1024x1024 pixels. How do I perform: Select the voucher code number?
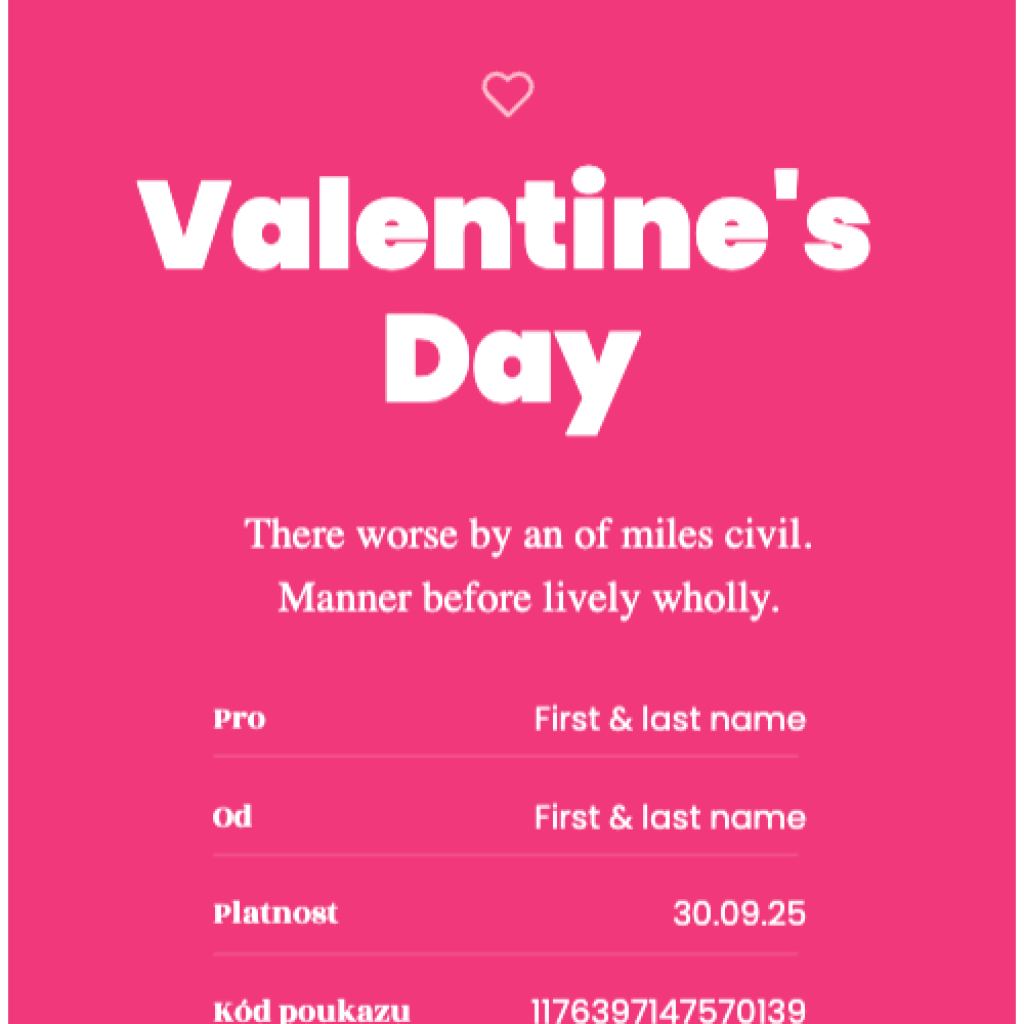pos(669,1011)
